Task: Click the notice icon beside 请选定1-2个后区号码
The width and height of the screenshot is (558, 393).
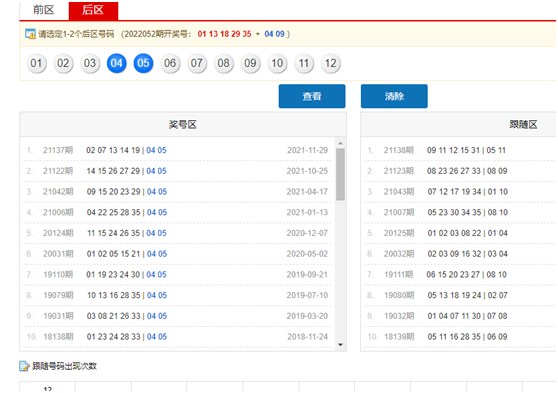Action: point(30,34)
